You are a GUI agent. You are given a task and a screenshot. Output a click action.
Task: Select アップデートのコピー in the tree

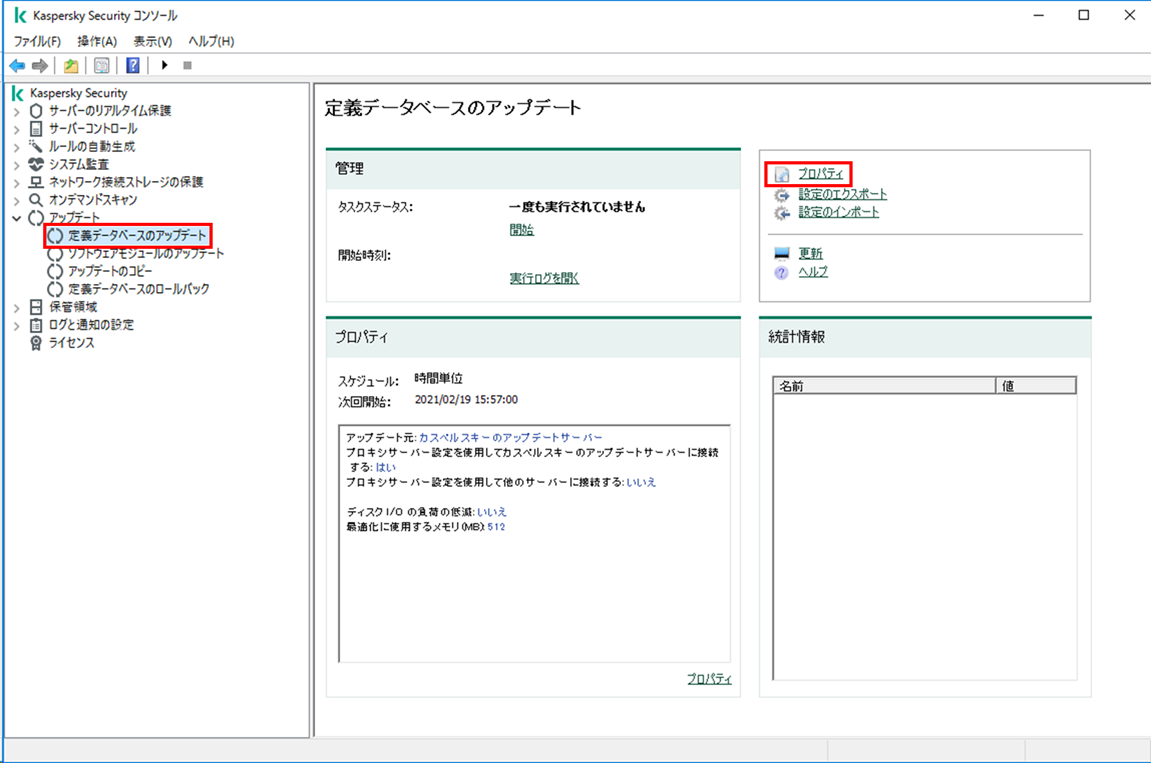pyautogui.click(x=110, y=271)
